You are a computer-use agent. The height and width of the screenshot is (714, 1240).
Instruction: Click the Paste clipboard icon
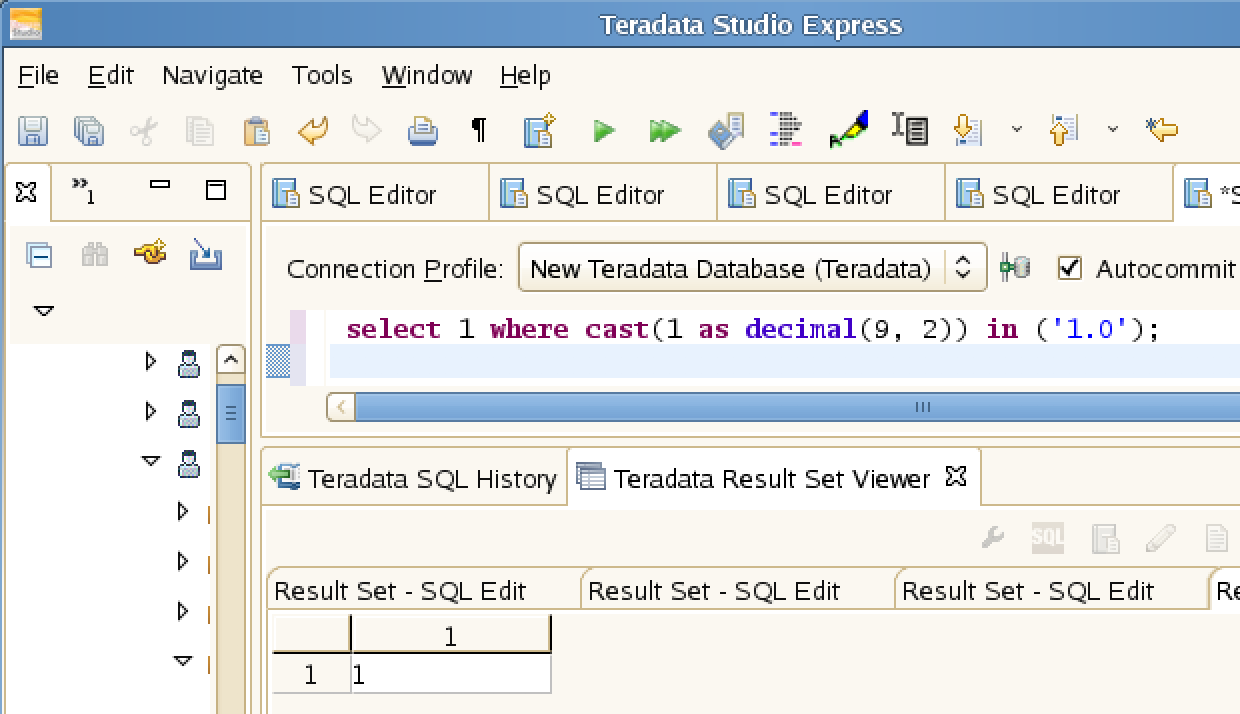(257, 130)
